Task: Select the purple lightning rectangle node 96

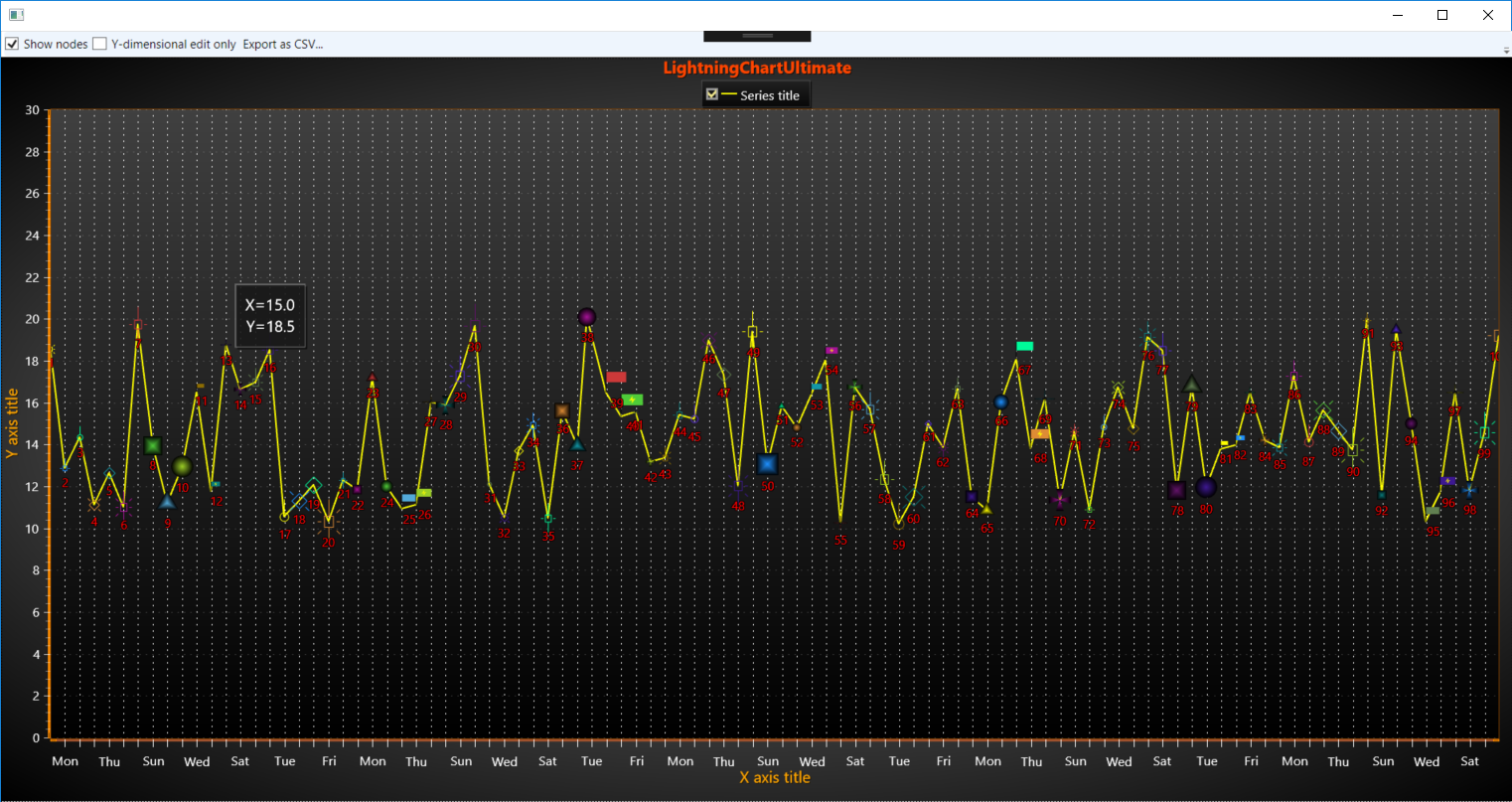Action: point(1447,481)
